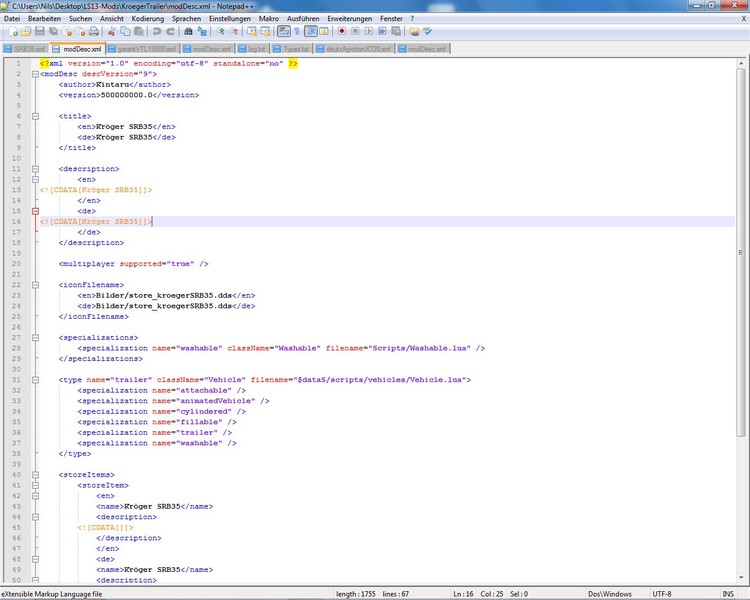The height and width of the screenshot is (600, 750).
Task: Open the Kodierung menu
Action: 148,19
